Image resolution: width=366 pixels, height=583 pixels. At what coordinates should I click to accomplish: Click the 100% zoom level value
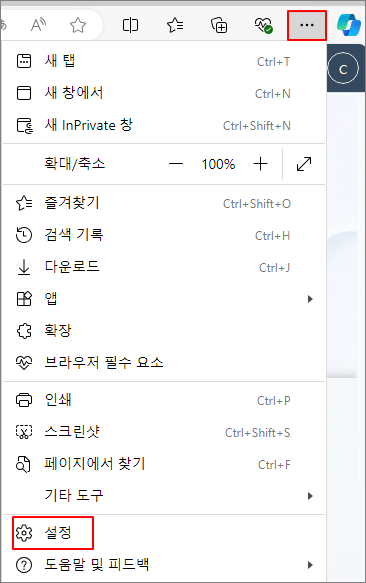click(218, 164)
